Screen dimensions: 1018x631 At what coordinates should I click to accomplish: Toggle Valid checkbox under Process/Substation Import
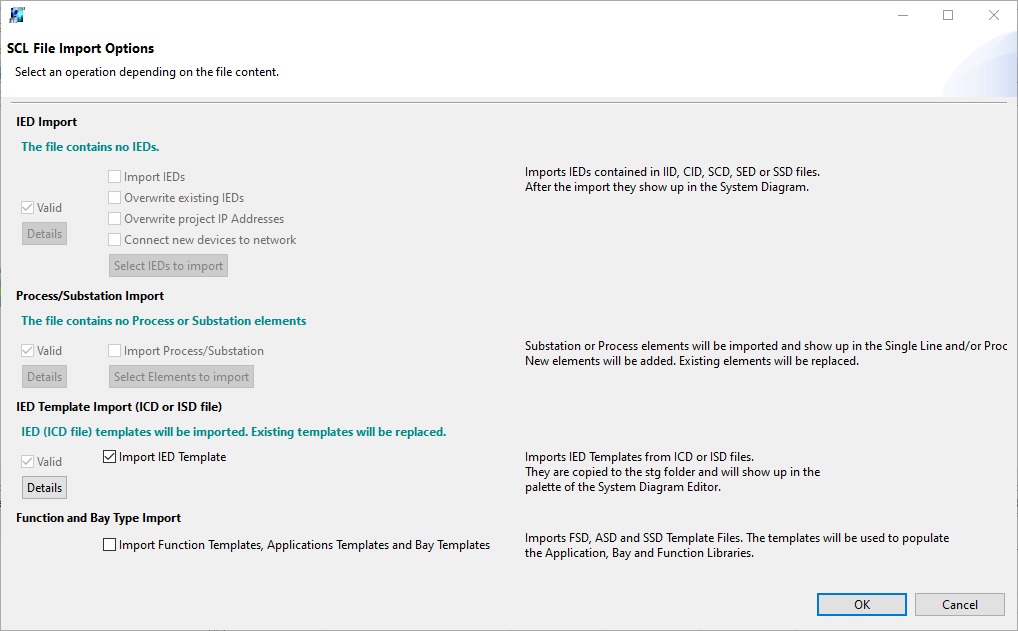28,351
